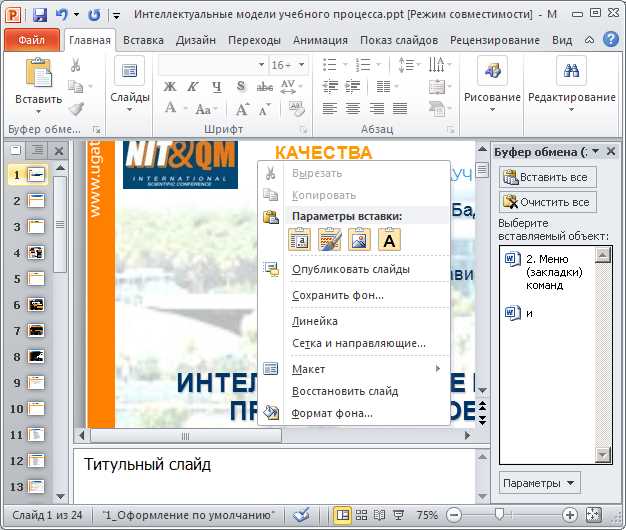Viewport: 626px width, 530px height.
Task: Toggle bold formatting button Ж
Action: click(169, 86)
